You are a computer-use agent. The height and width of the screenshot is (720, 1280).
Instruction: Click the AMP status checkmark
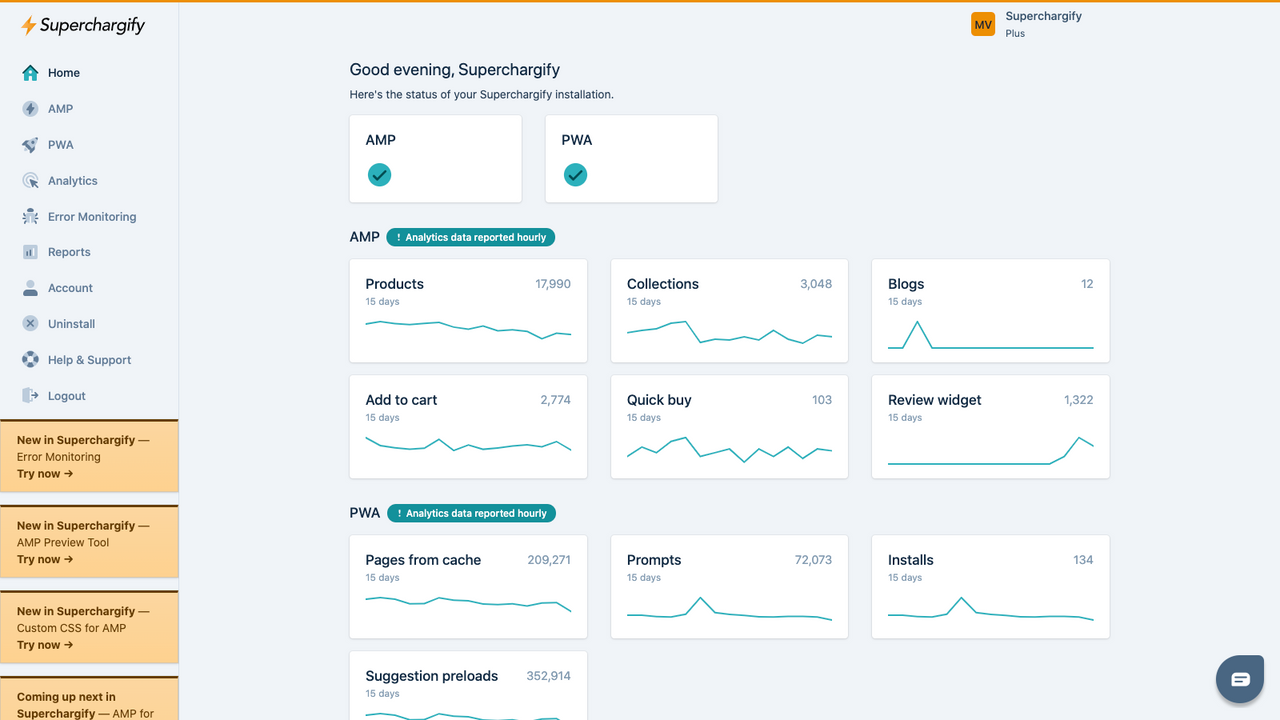pyautogui.click(x=379, y=174)
